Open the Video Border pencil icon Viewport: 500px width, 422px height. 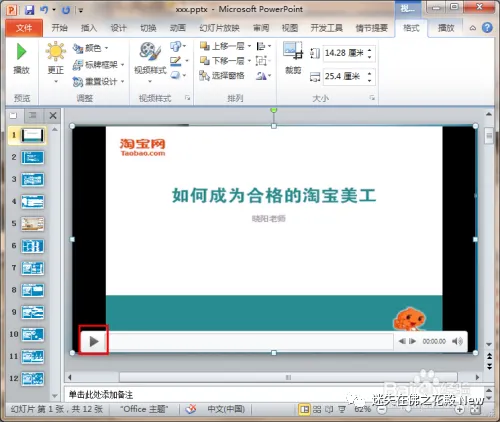(179, 61)
